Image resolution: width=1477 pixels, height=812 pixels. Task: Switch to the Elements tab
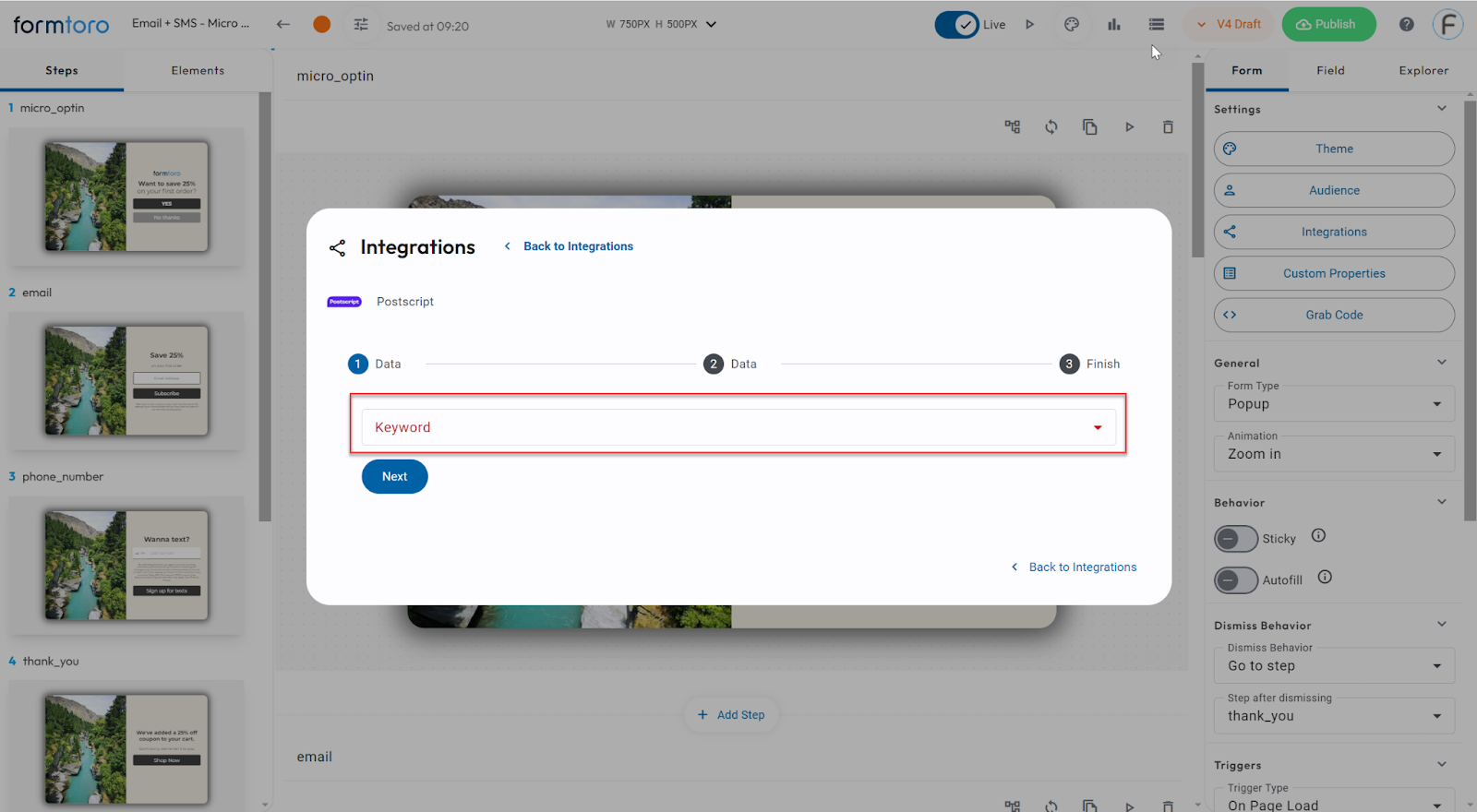(x=198, y=71)
